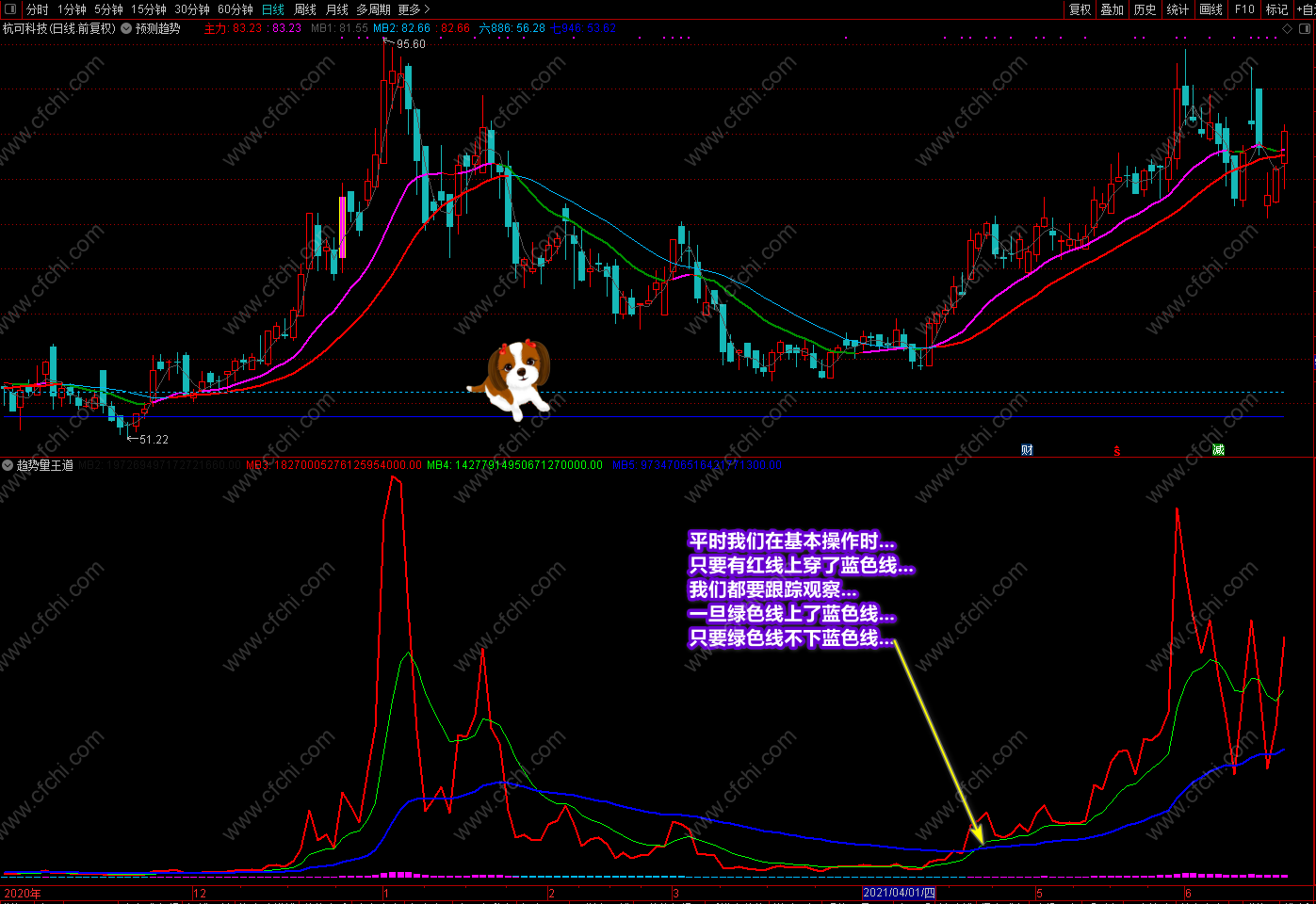Click the blue MB5 value in lower panel
Viewport: 1316px width, 904px height.
tap(697, 465)
